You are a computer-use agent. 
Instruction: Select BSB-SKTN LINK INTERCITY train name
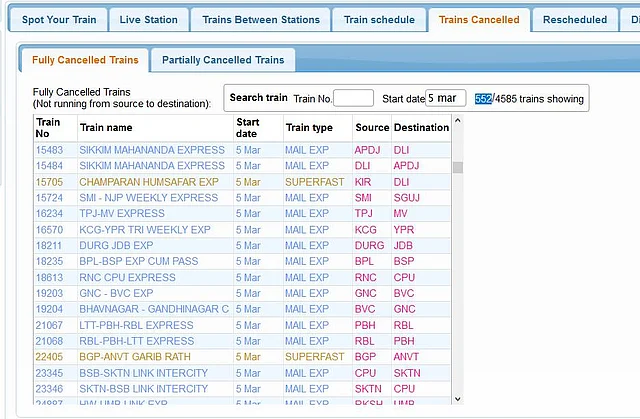pyautogui.click(x=143, y=373)
